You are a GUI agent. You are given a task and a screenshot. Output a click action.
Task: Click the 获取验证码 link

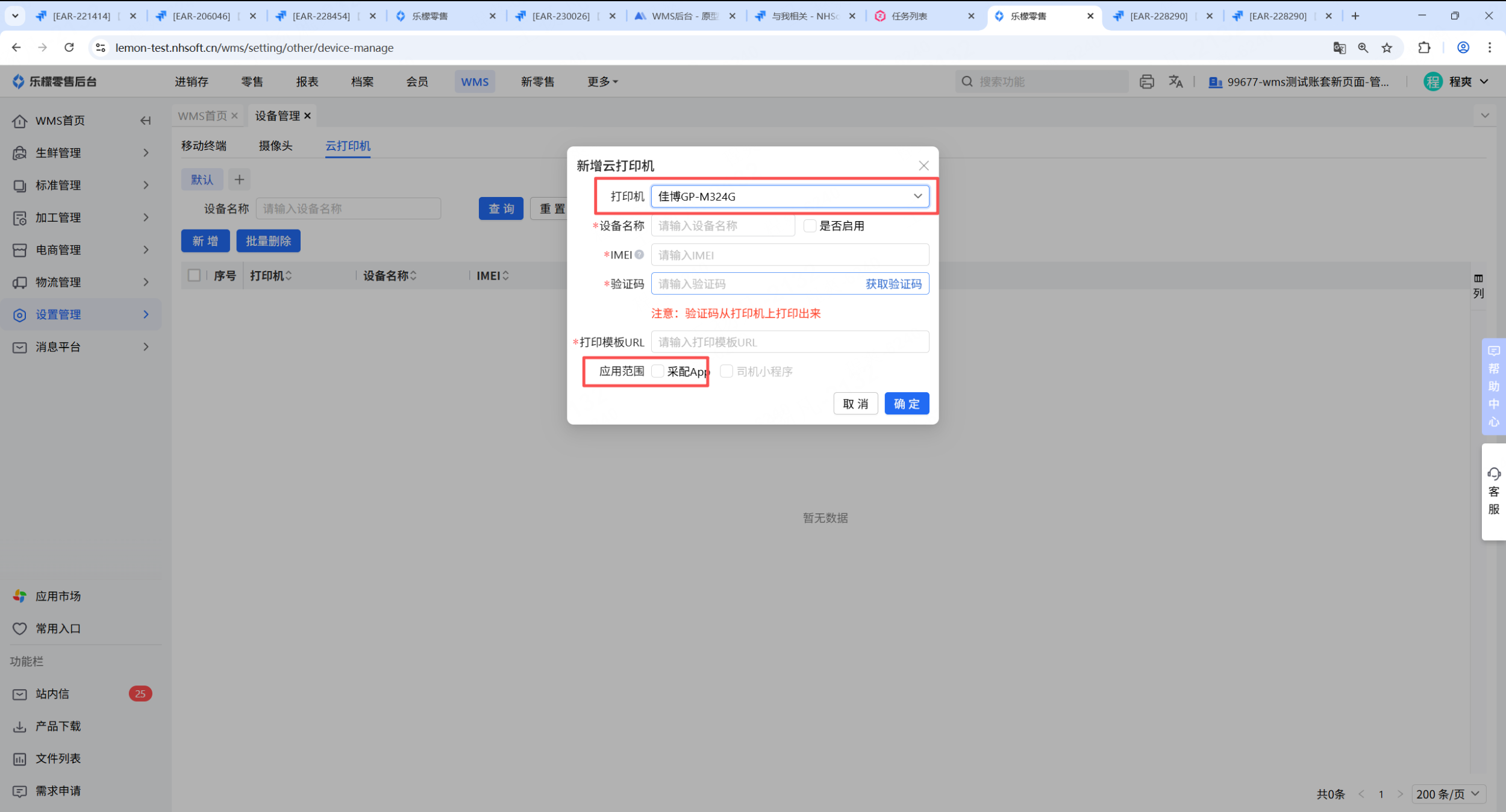(893, 284)
